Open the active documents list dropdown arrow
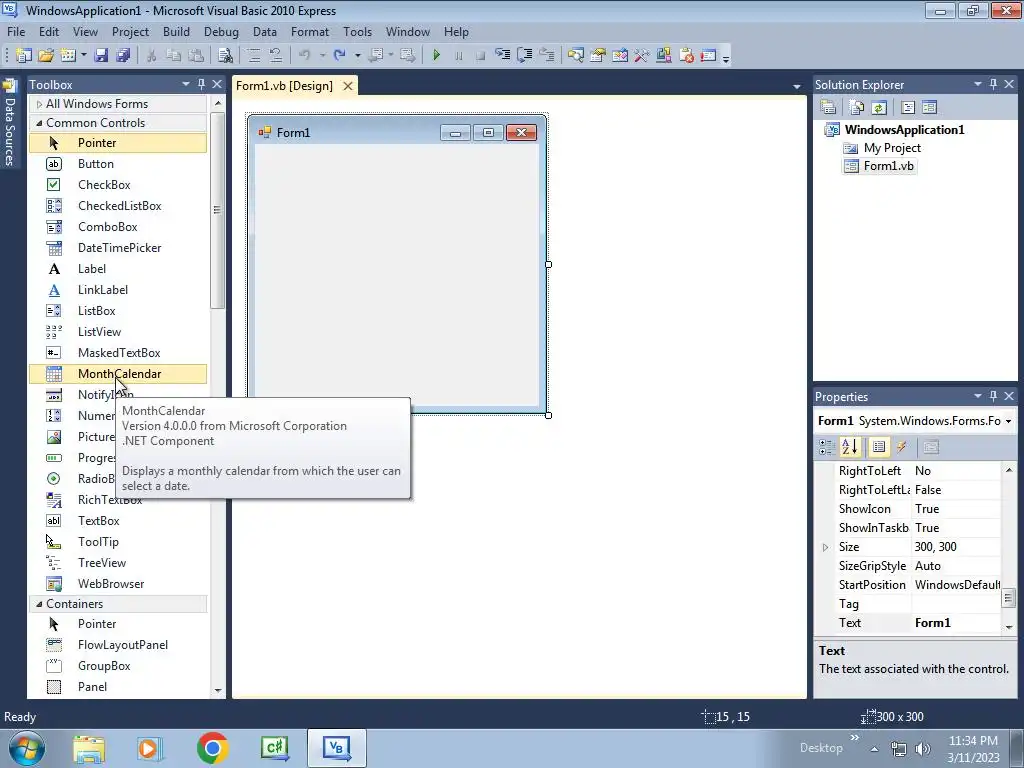The image size is (1024, 768). pyautogui.click(x=797, y=86)
